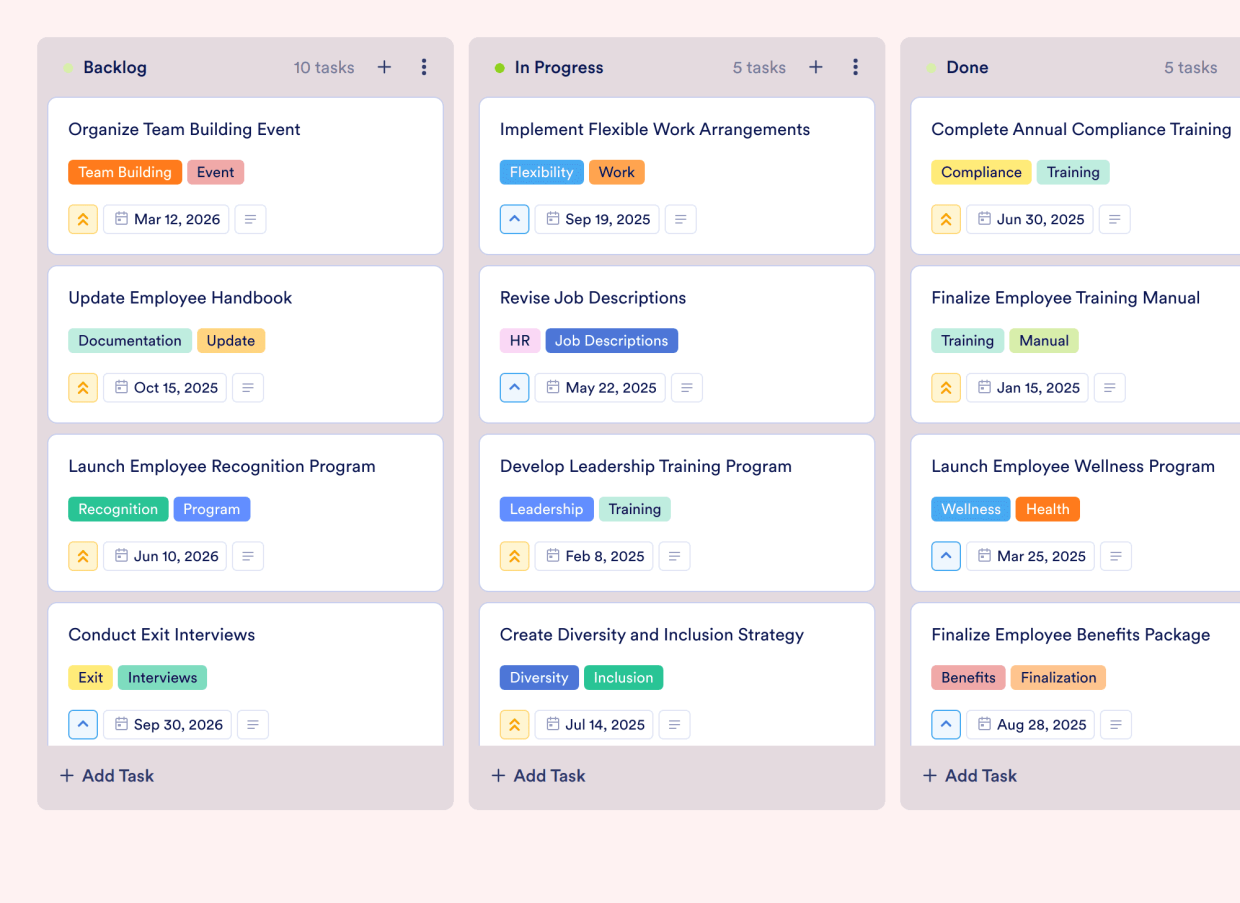This screenshot has width=1240, height=903.
Task: Select the priority icon on Update Employee Handbook
Action: click(83, 387)
